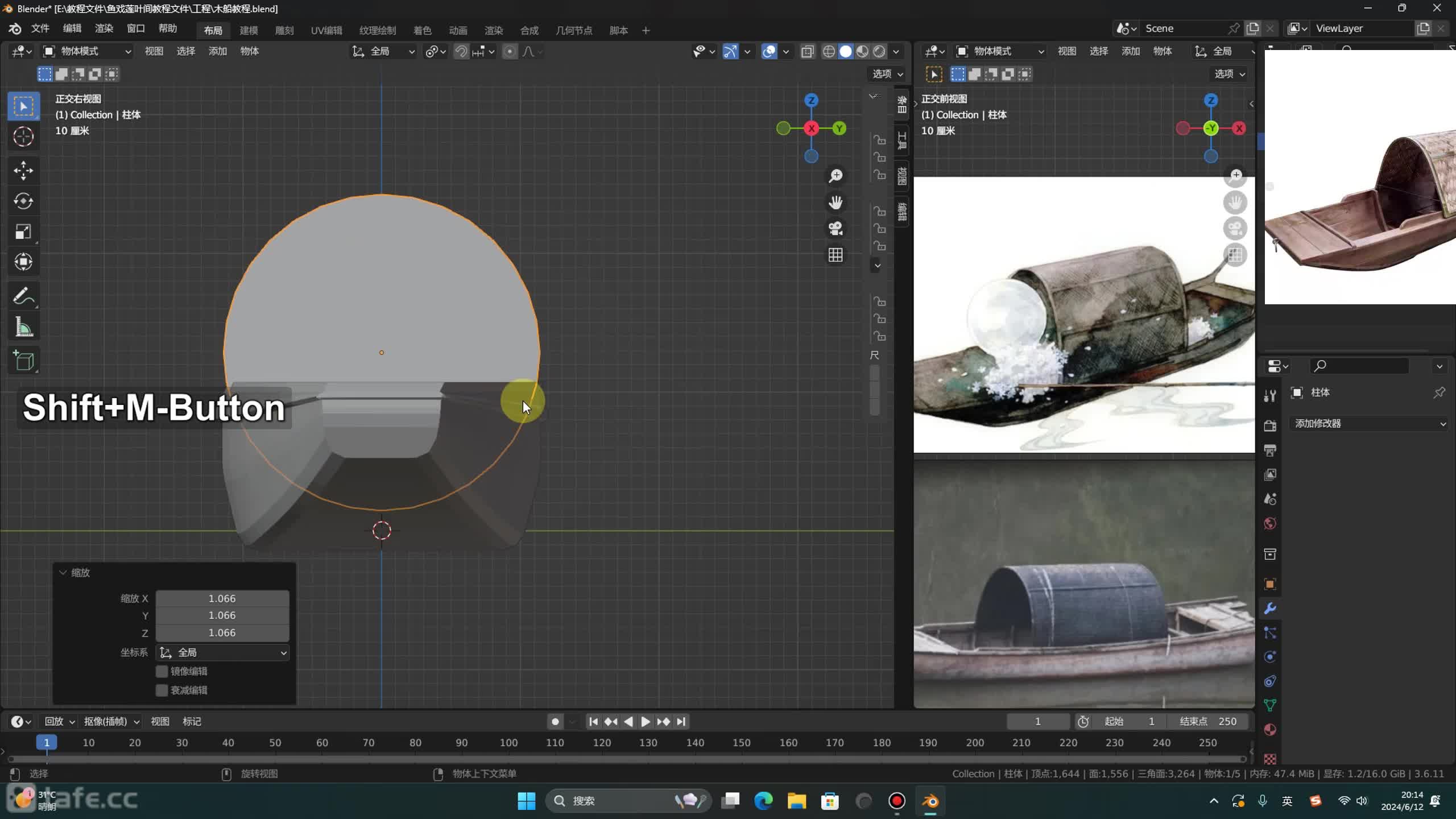This screenshot has width=1456, height=819.
Task: Open the Tool properties tab
Action: tap(1270, 396)
